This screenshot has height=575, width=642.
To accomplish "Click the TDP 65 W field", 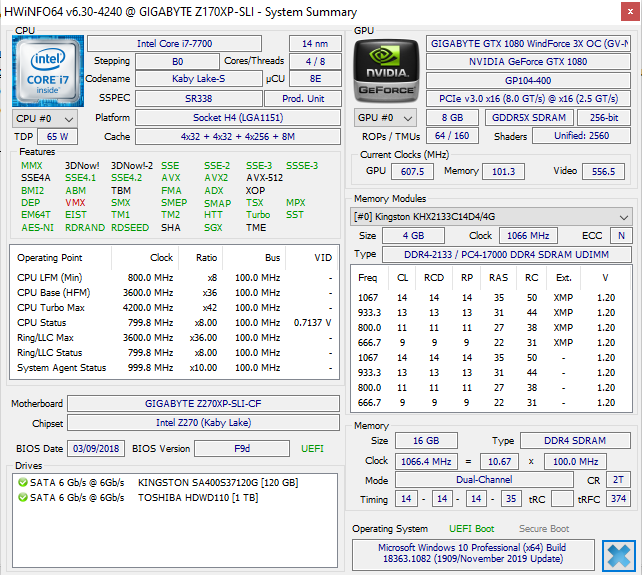I will click(57, 136).
